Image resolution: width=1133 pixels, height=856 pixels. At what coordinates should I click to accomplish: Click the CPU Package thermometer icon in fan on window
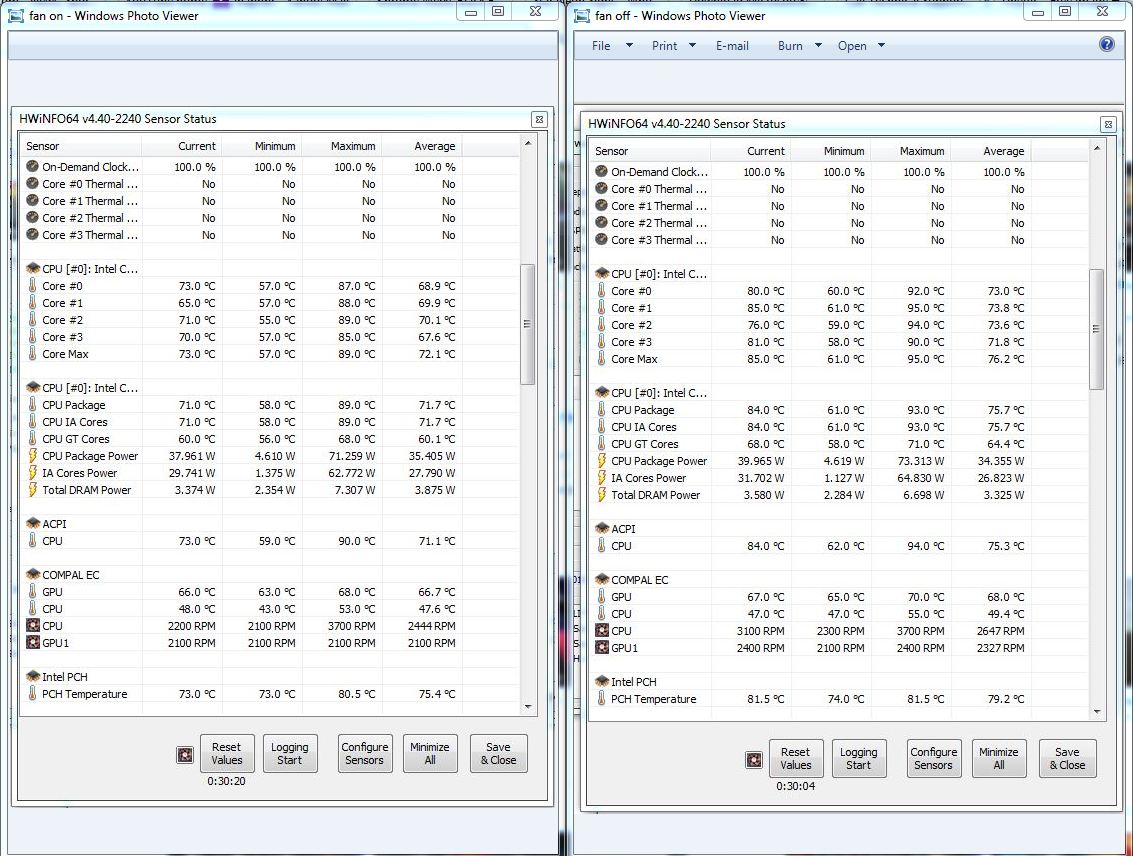pos(33,405)
